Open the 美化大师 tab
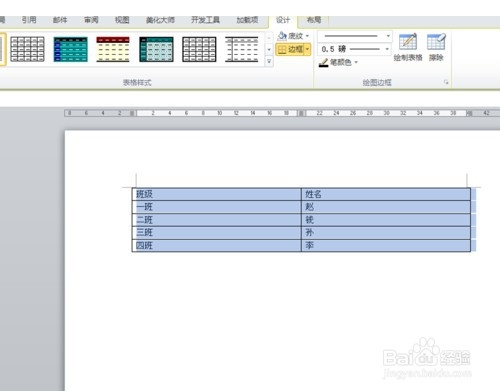The width and height of the screenshot is (500, 391). tap(160, 20)
